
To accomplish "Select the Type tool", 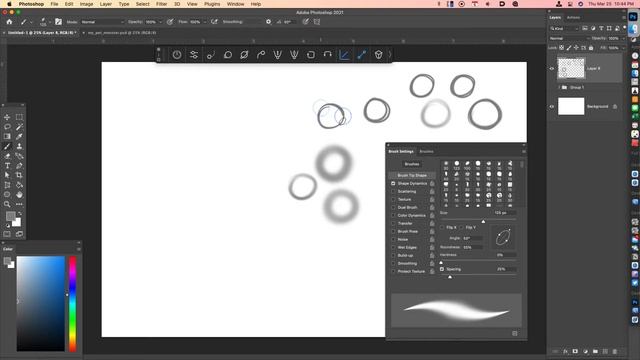I will 7,166.
